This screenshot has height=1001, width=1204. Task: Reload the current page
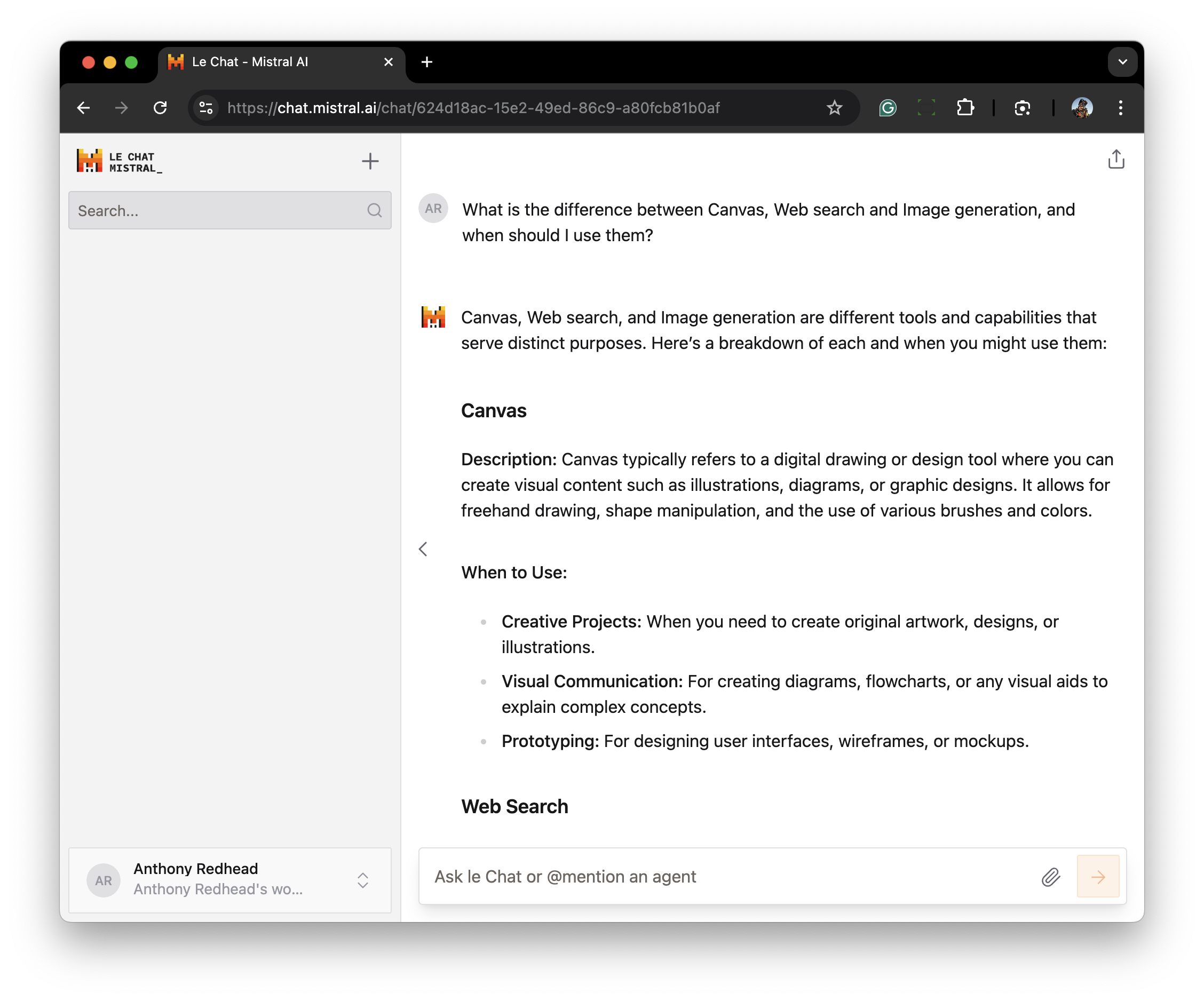(161, 108)
